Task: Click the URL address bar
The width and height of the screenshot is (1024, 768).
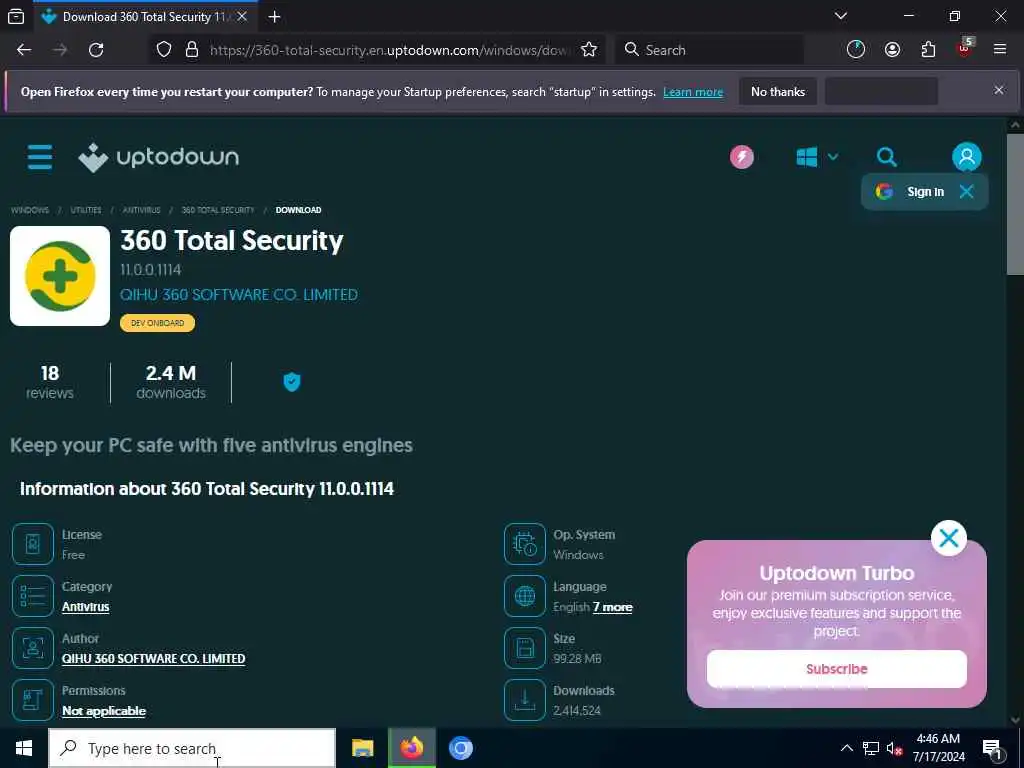Action: tap(389, 50)
